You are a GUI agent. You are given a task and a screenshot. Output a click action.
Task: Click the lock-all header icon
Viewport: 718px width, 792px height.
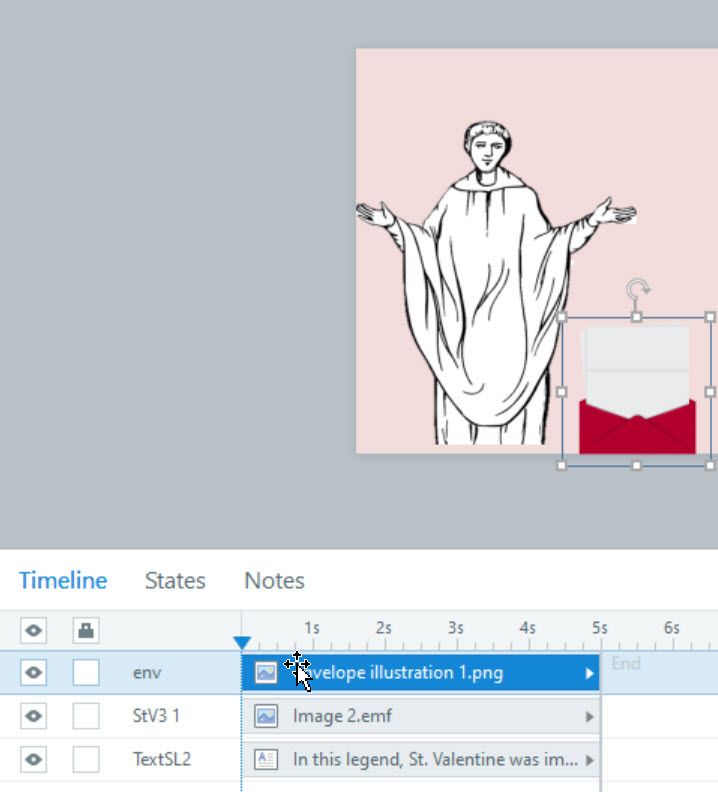(x=86, y=630)
